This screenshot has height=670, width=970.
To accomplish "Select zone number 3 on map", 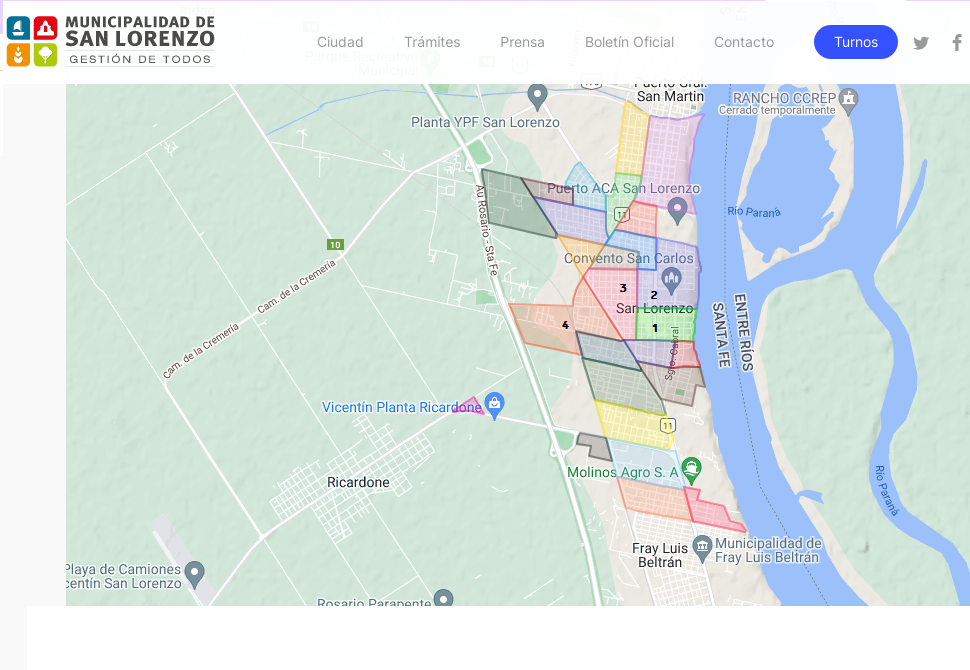I will (623, 288).
